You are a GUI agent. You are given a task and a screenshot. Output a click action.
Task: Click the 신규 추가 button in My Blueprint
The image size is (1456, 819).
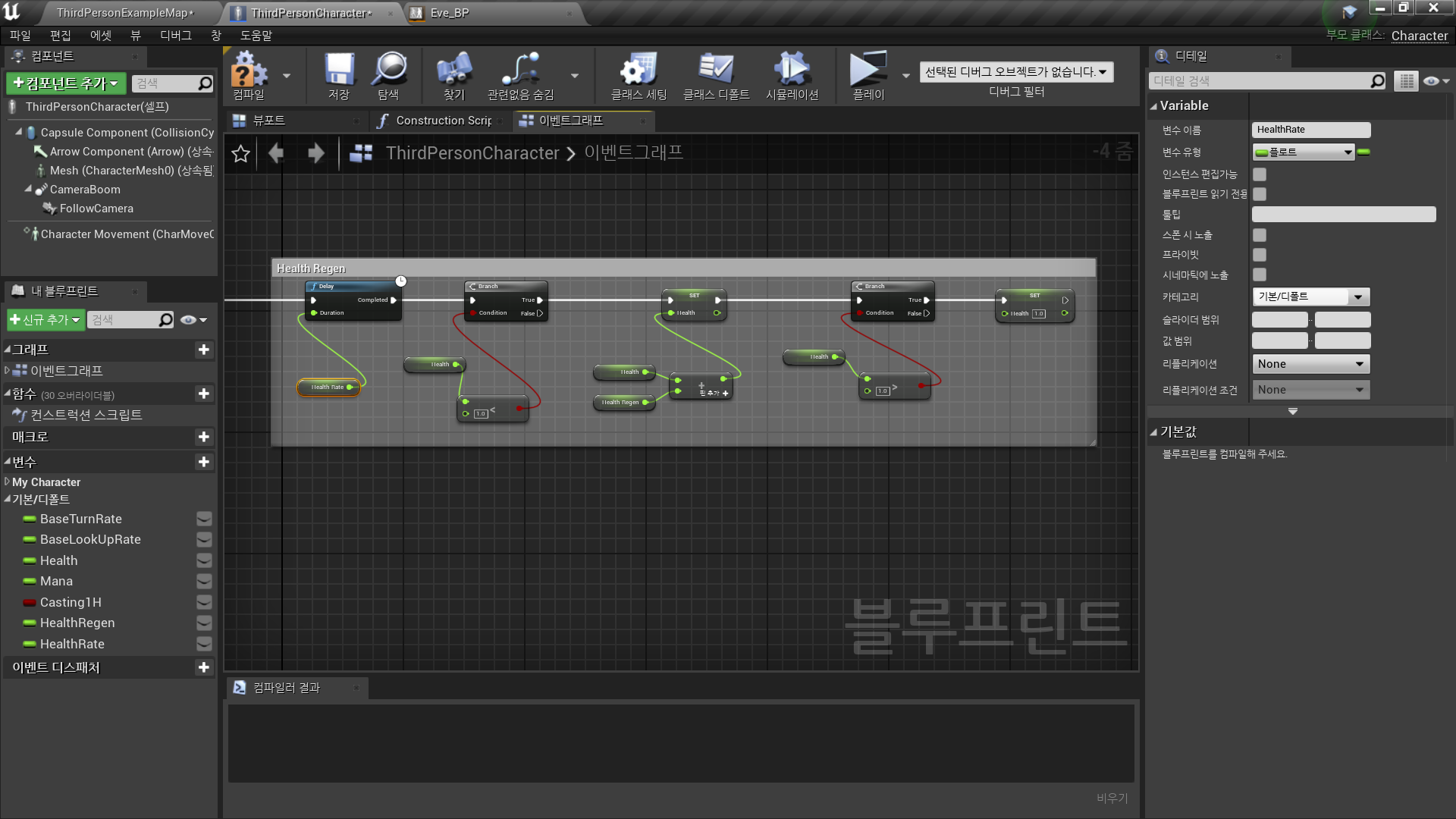coord(45,319)
